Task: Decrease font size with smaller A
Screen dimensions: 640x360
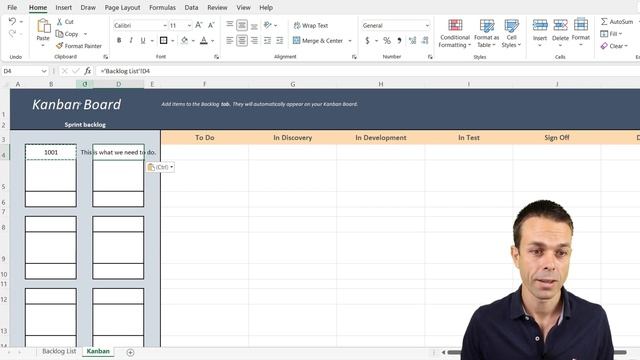Action: click(211, 25)
